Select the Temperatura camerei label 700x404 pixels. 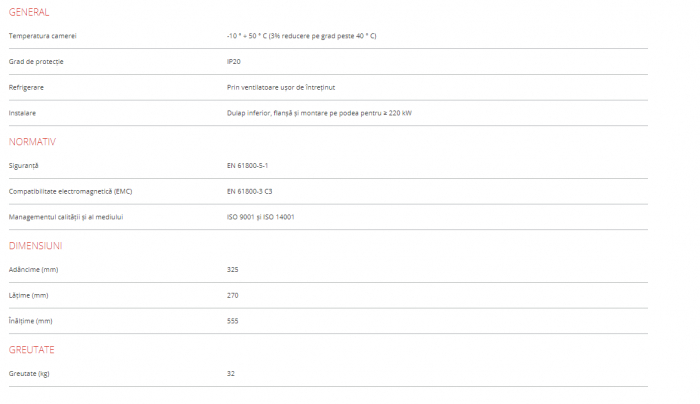pos(42,36)
